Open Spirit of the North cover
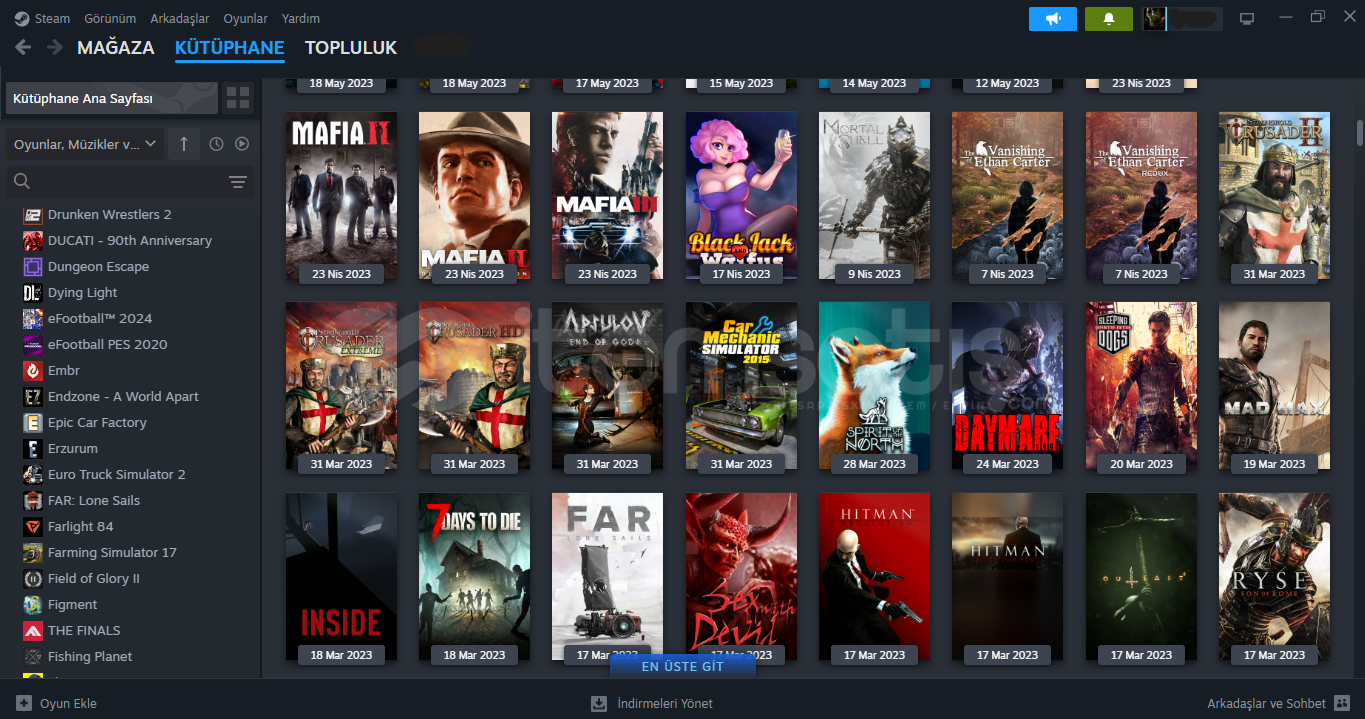 click(x=874, y=386)
